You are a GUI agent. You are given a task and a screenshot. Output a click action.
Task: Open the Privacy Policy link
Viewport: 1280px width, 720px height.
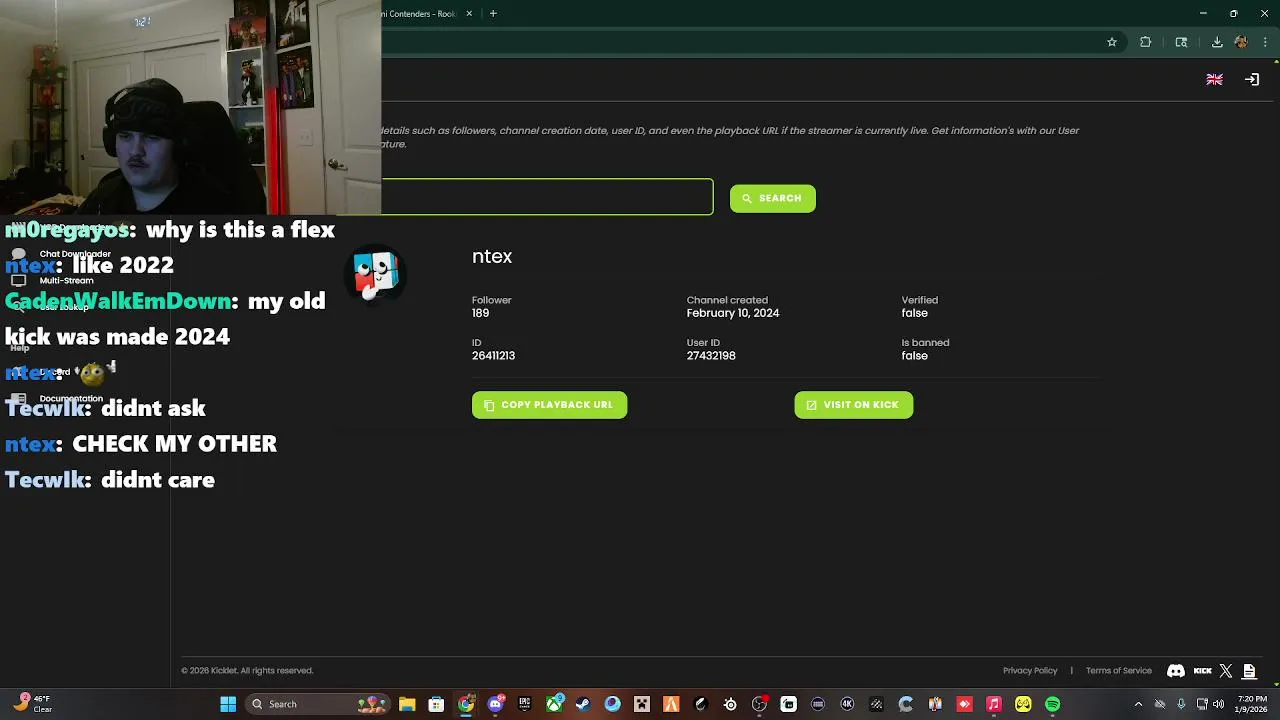(x=1030, y=671)
